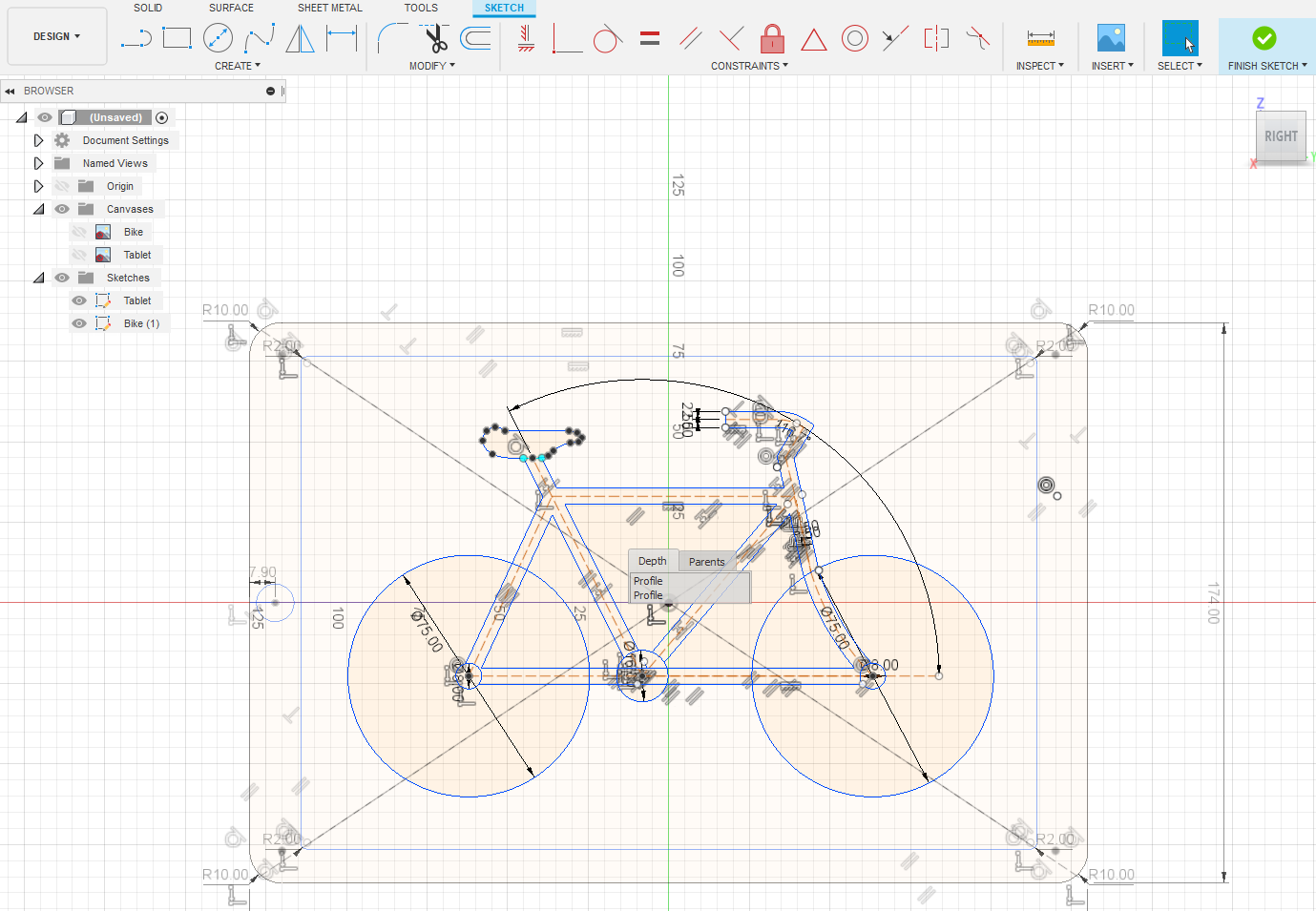Toggle visibility of the Unsaved document
This screenshot has width=1316, height=911.
[45, 117]
